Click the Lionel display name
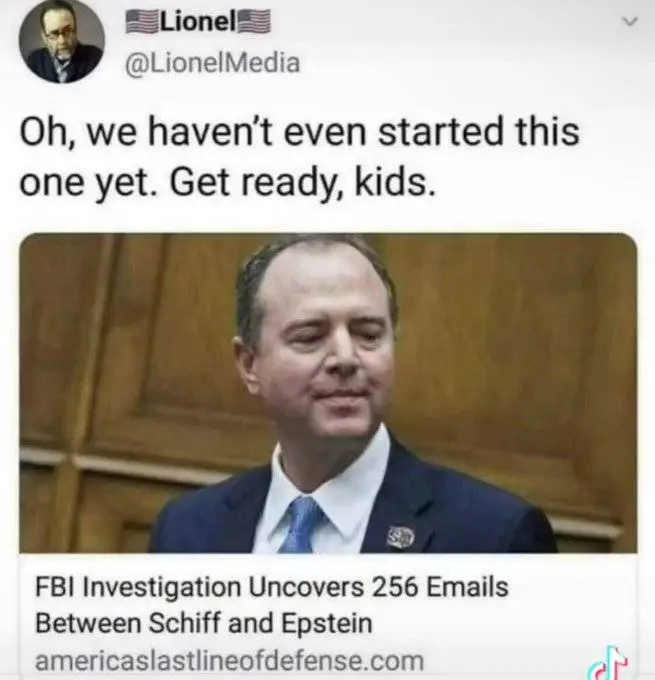Screen dimensions: 655x680 point(198,23)
